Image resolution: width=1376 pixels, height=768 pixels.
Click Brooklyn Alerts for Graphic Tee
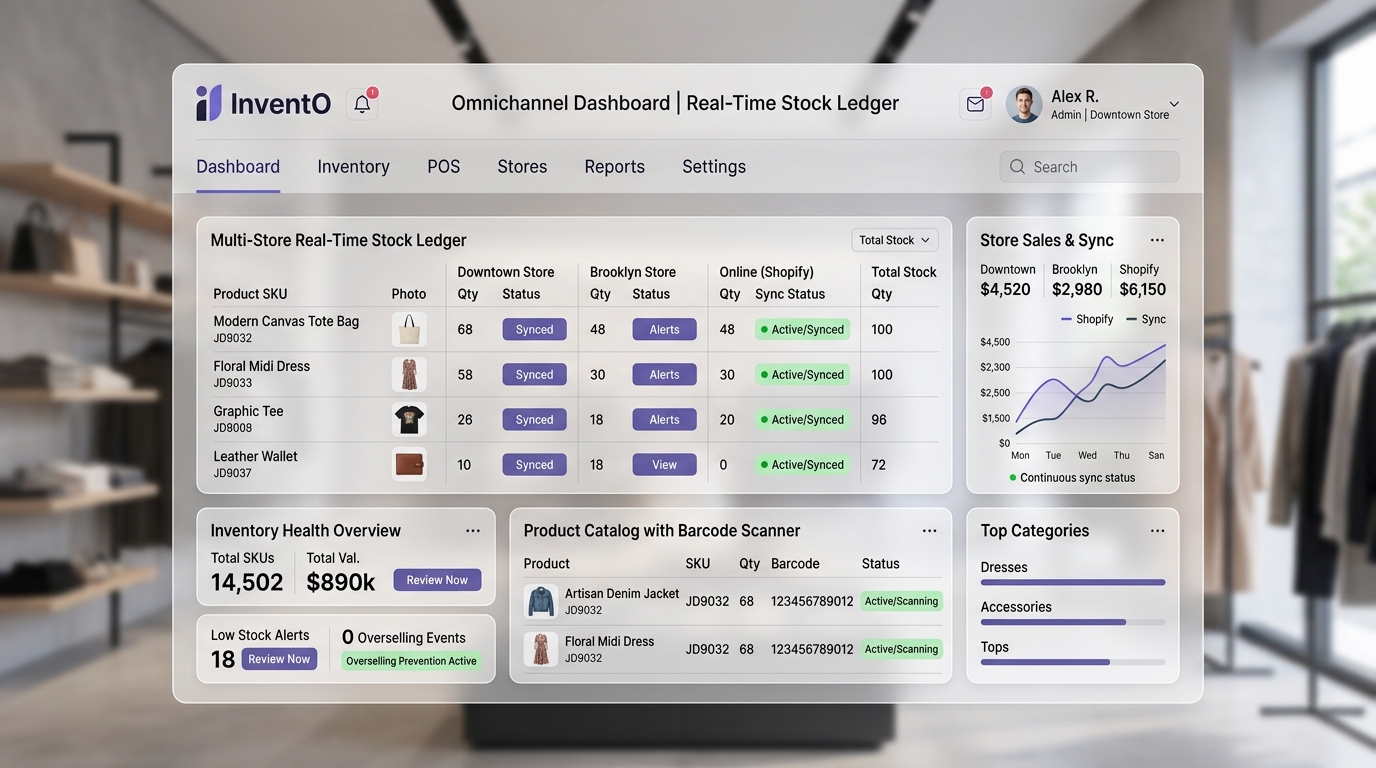tap(664, 419)
